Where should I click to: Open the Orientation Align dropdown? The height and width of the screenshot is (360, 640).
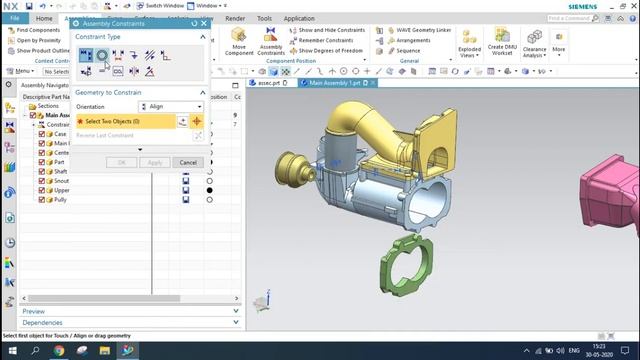click(171, 107)
